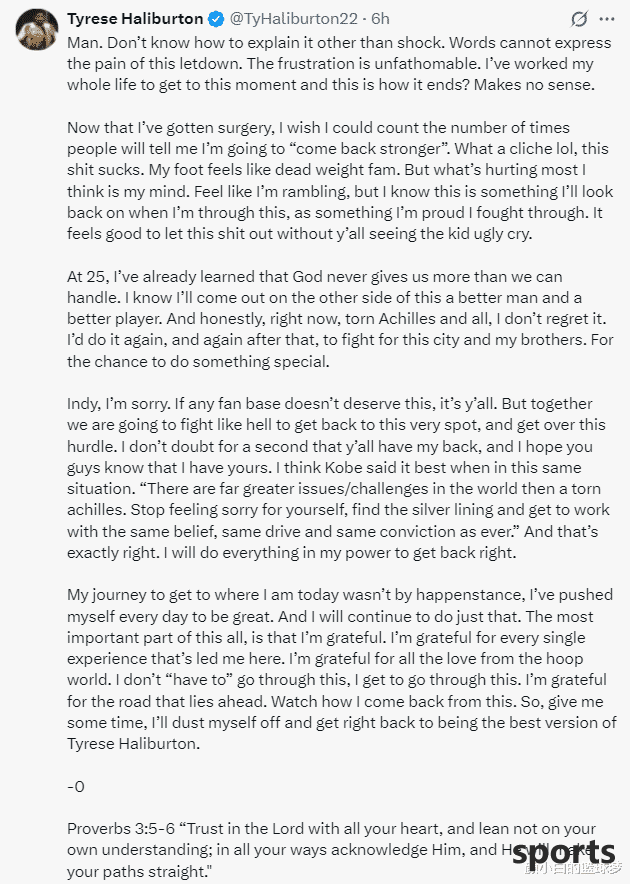630x884 pixels.
Task: Click the blue verified badge icon
Action: (x=216, y=19)
